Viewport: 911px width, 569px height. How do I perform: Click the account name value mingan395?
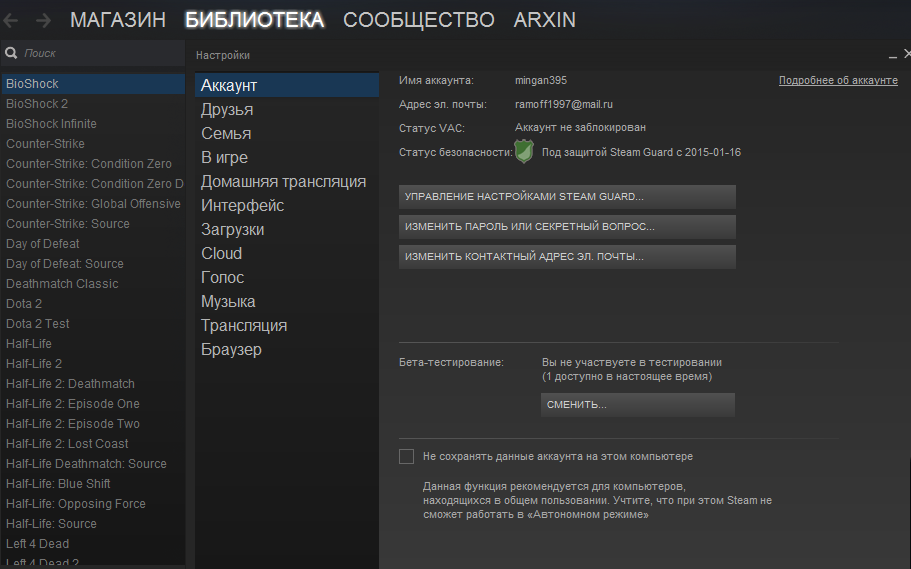click(x=540, y=80)
